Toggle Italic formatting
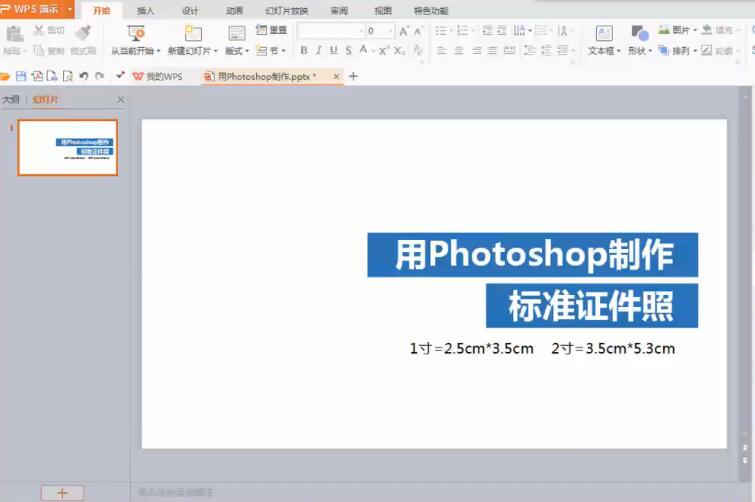The width and height of the screenshot is (755, 502). 318,50
